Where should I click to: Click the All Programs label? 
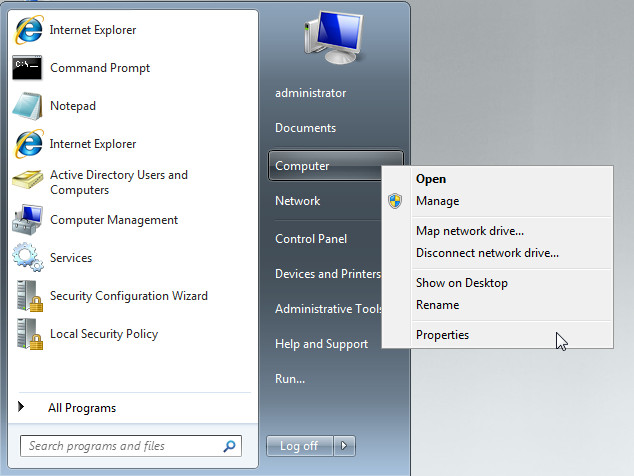82,408
